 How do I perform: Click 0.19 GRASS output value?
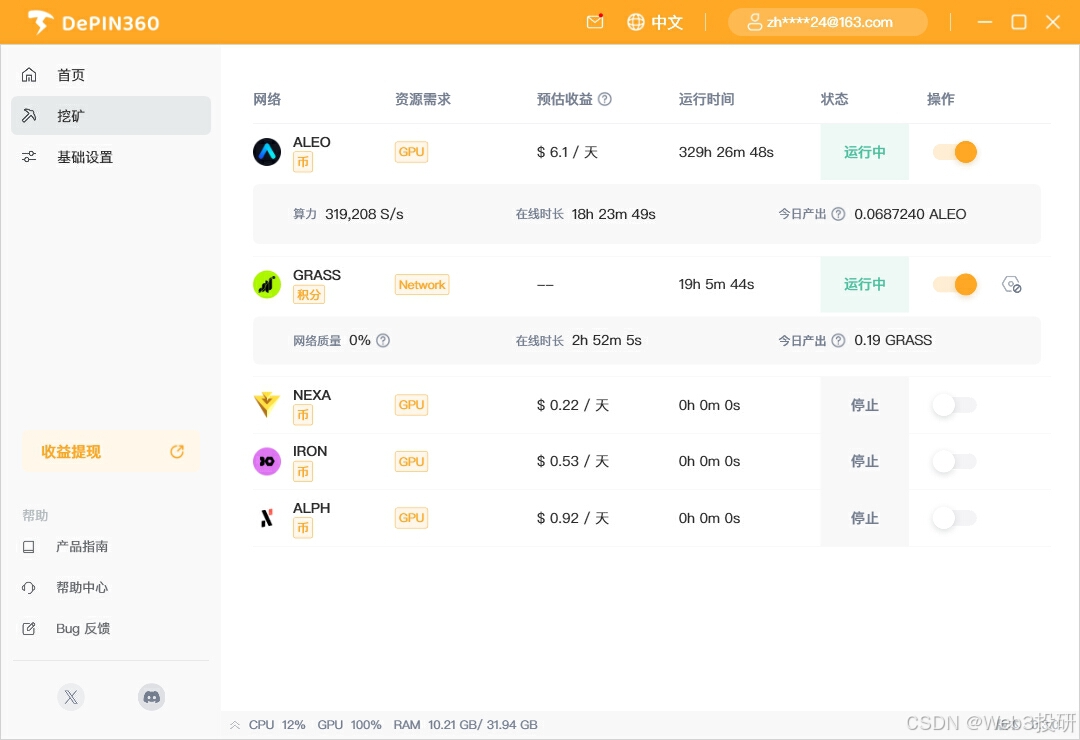893,340
